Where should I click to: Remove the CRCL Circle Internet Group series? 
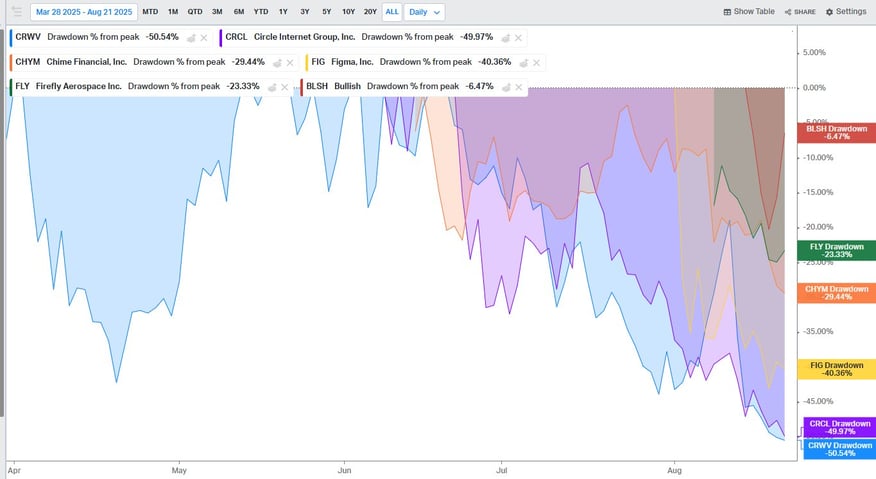point(518,38)
